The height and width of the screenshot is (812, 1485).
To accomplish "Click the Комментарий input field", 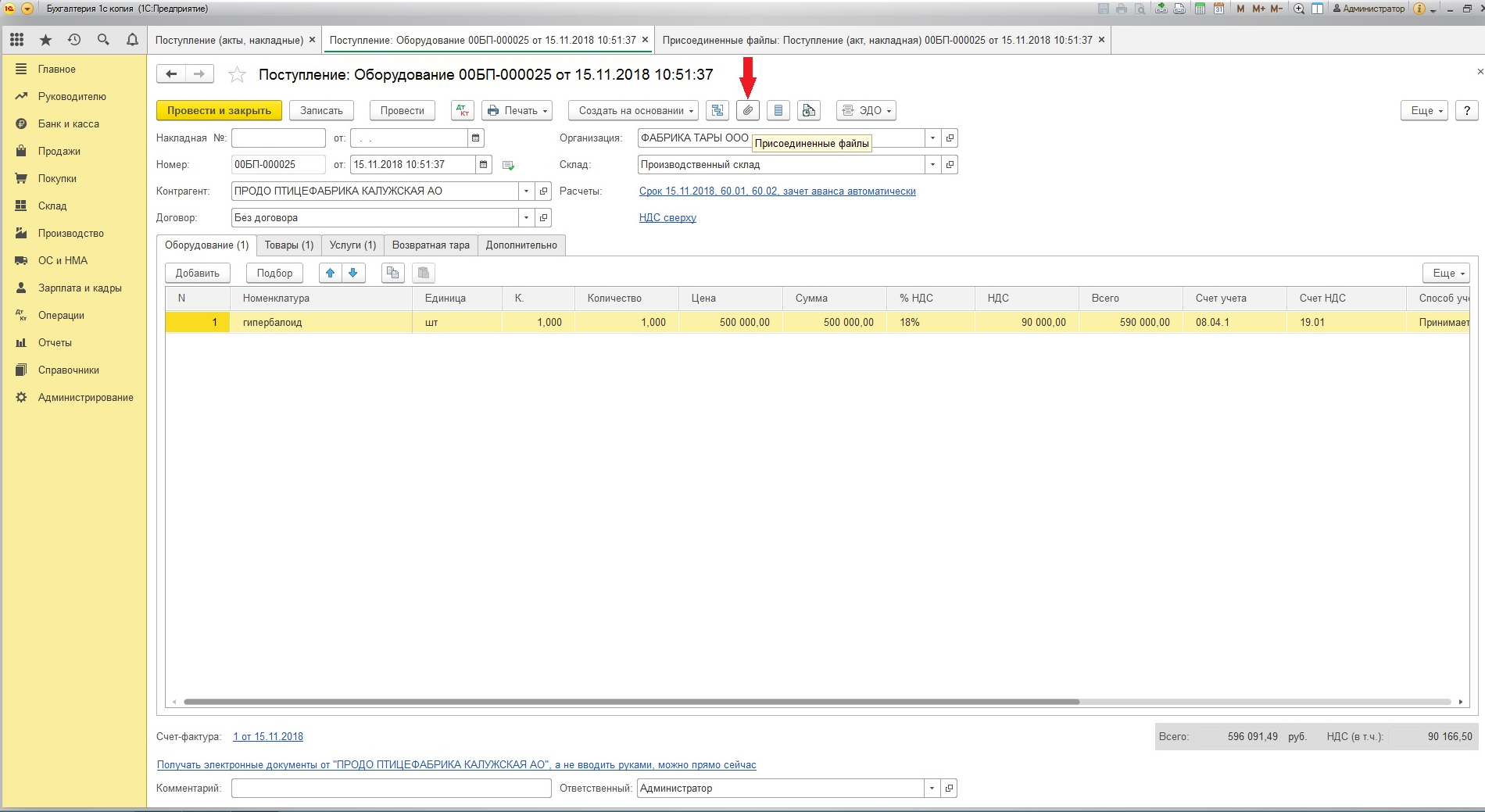I will [392, 789].
